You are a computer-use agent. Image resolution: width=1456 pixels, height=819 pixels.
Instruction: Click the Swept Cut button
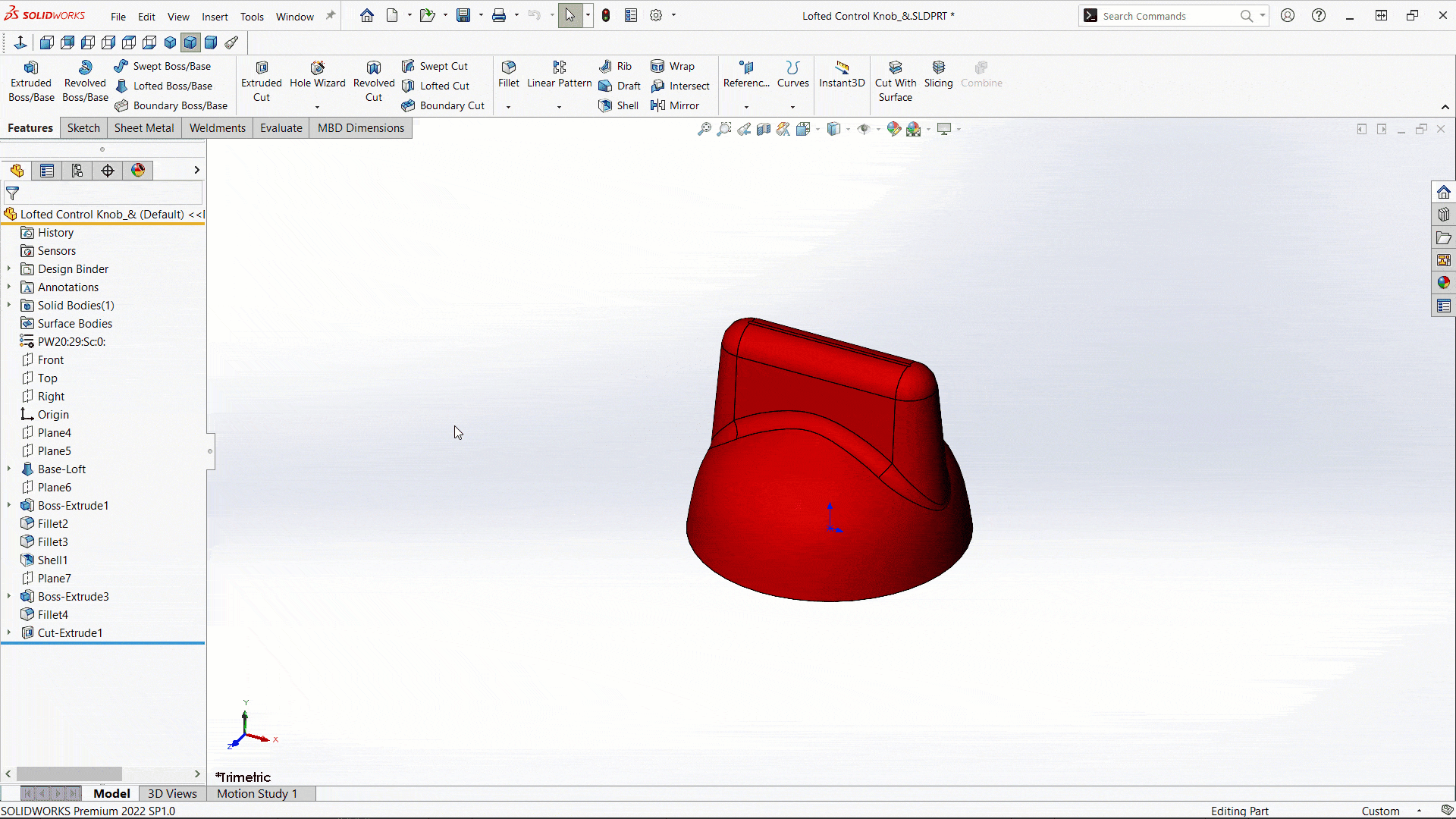[435, 66]
